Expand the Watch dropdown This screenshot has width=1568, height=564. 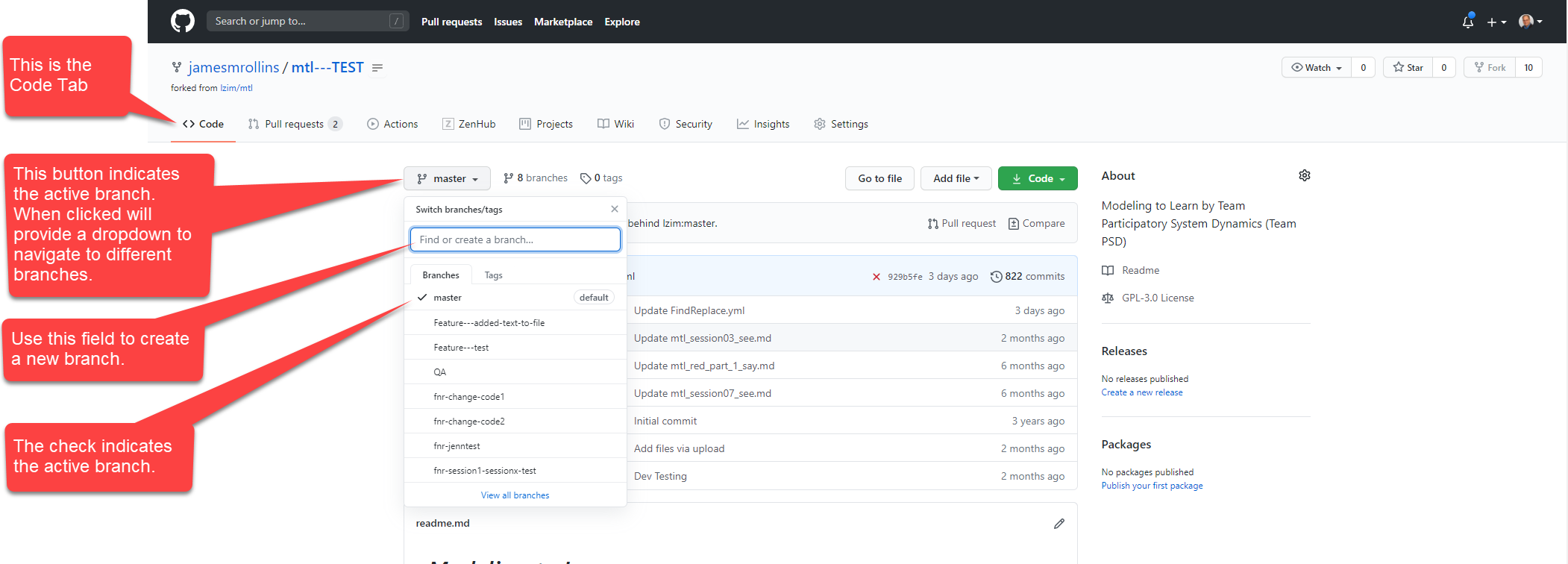pos(1317,67)
